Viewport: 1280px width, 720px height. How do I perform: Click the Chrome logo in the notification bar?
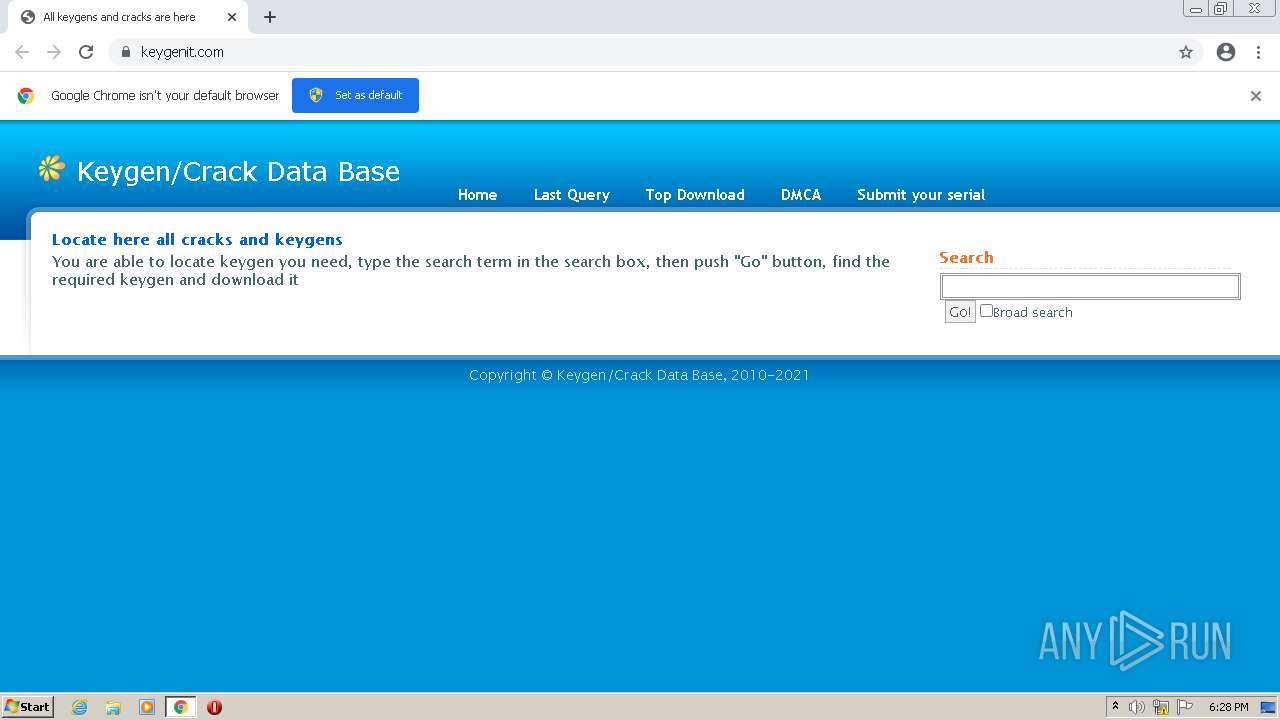[x=26, y=96]
